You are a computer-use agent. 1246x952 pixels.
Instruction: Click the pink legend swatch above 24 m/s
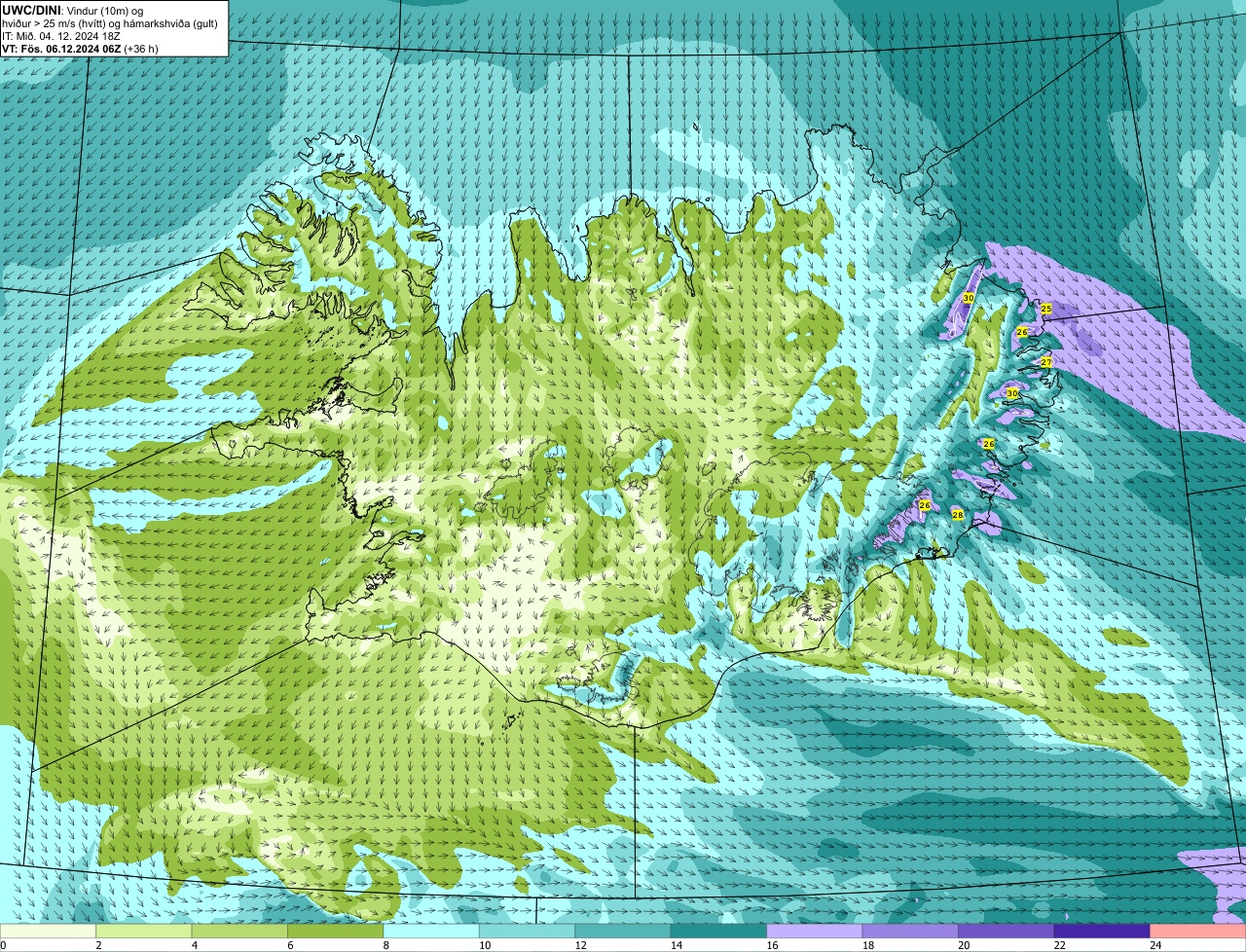coord(1198,932)
